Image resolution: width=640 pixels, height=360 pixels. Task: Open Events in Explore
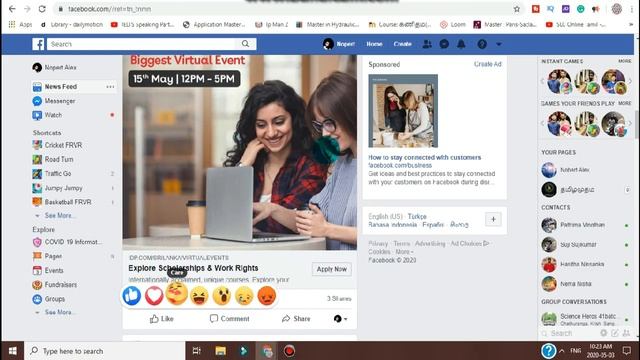[x=54, y=270]
